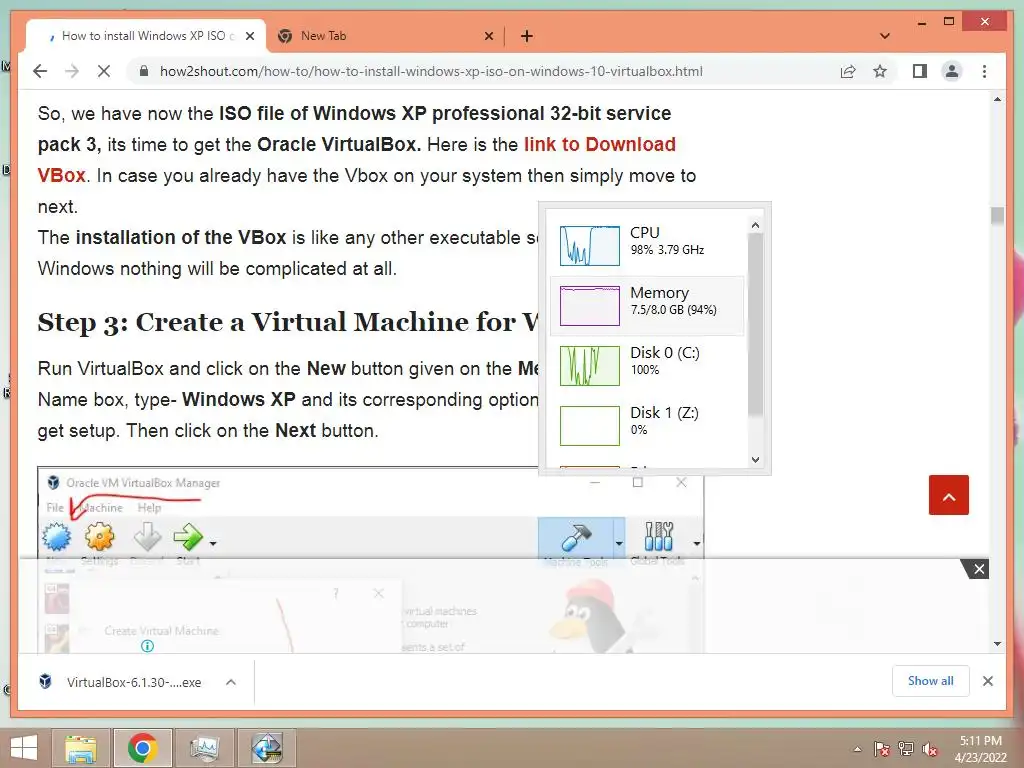1024x768 pixels.
Task: Open the tab search dropdown arrow
Action: [x=885, y=36]
